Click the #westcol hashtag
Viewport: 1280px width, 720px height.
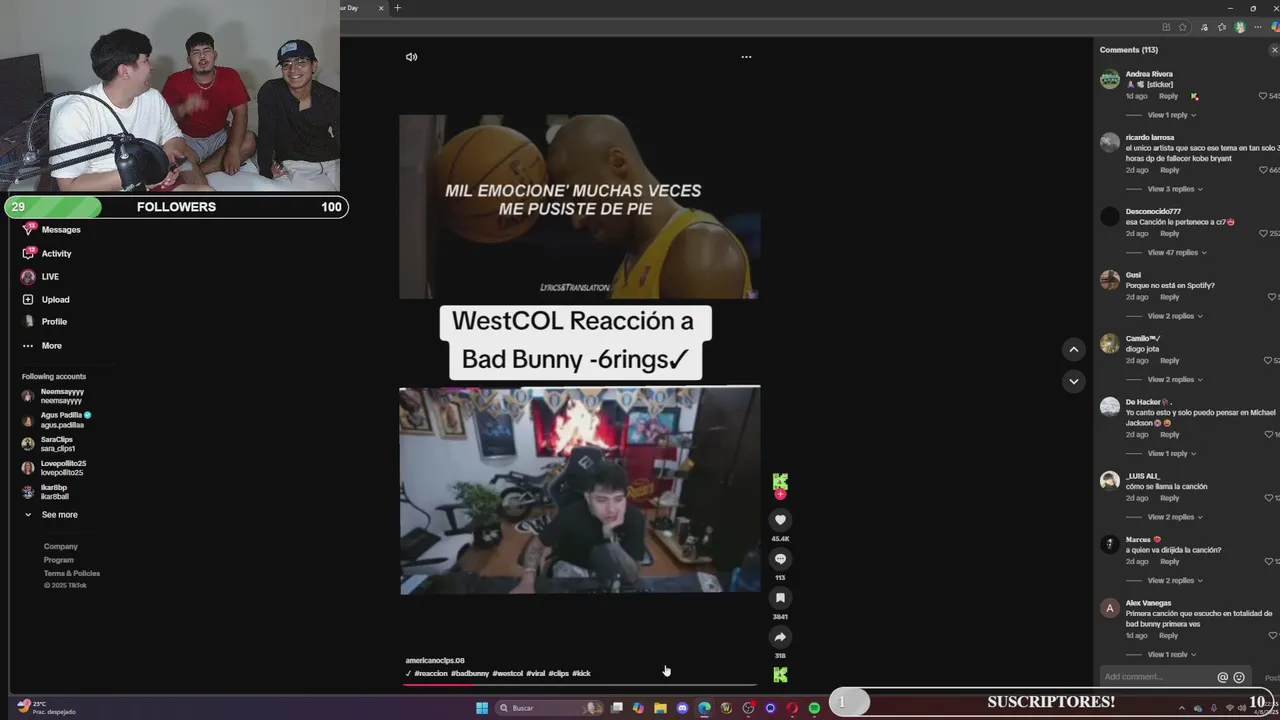[507, 674]
